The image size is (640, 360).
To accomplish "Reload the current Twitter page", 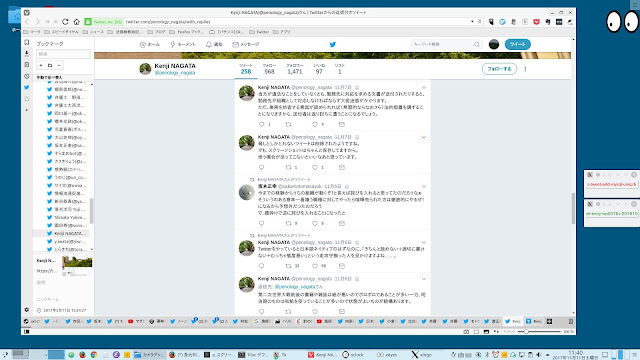I will [65, 22].
